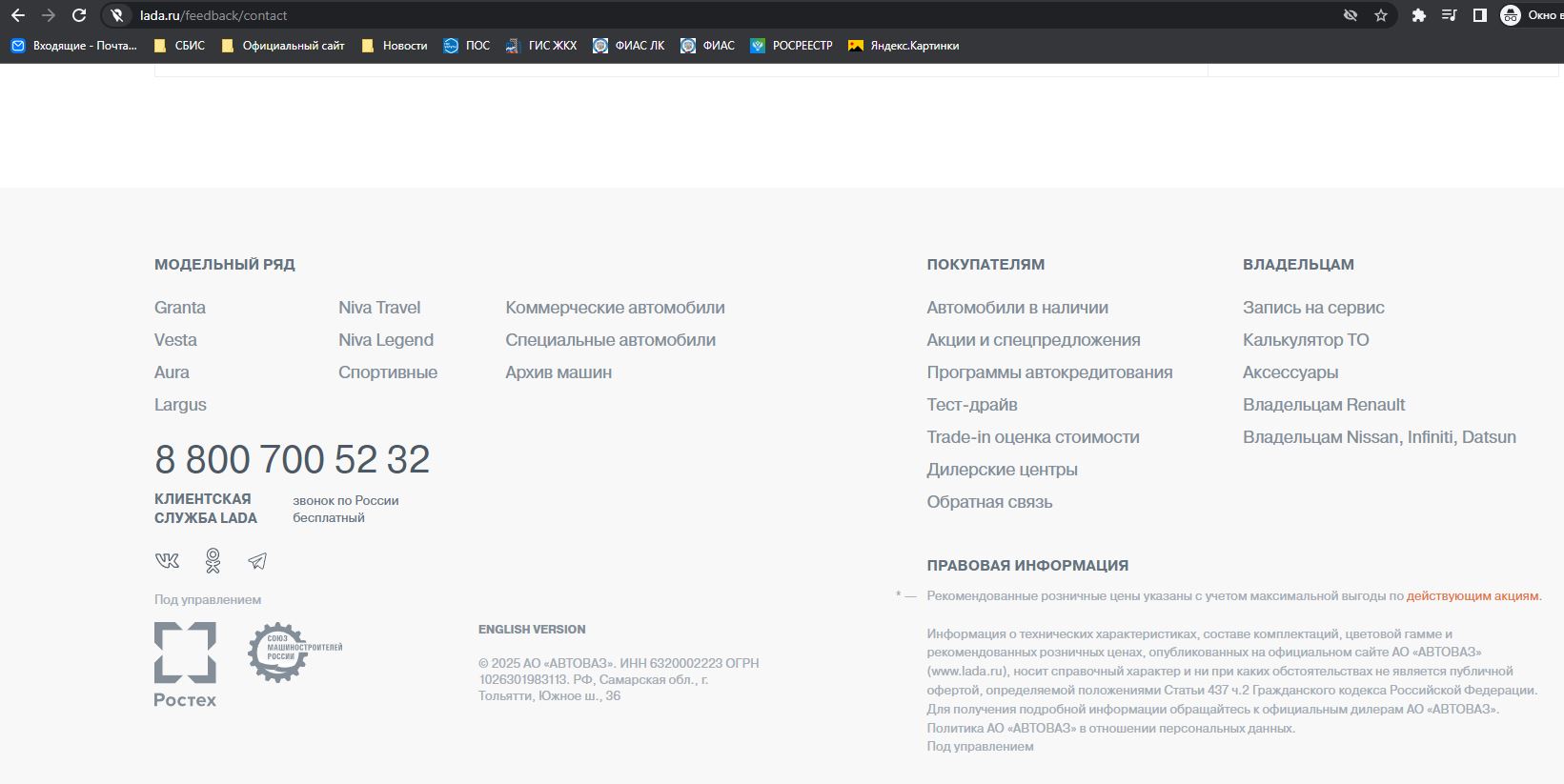Open the Аксессуары link
This screenshot has height=784, width=1564.
[1290, 372]
